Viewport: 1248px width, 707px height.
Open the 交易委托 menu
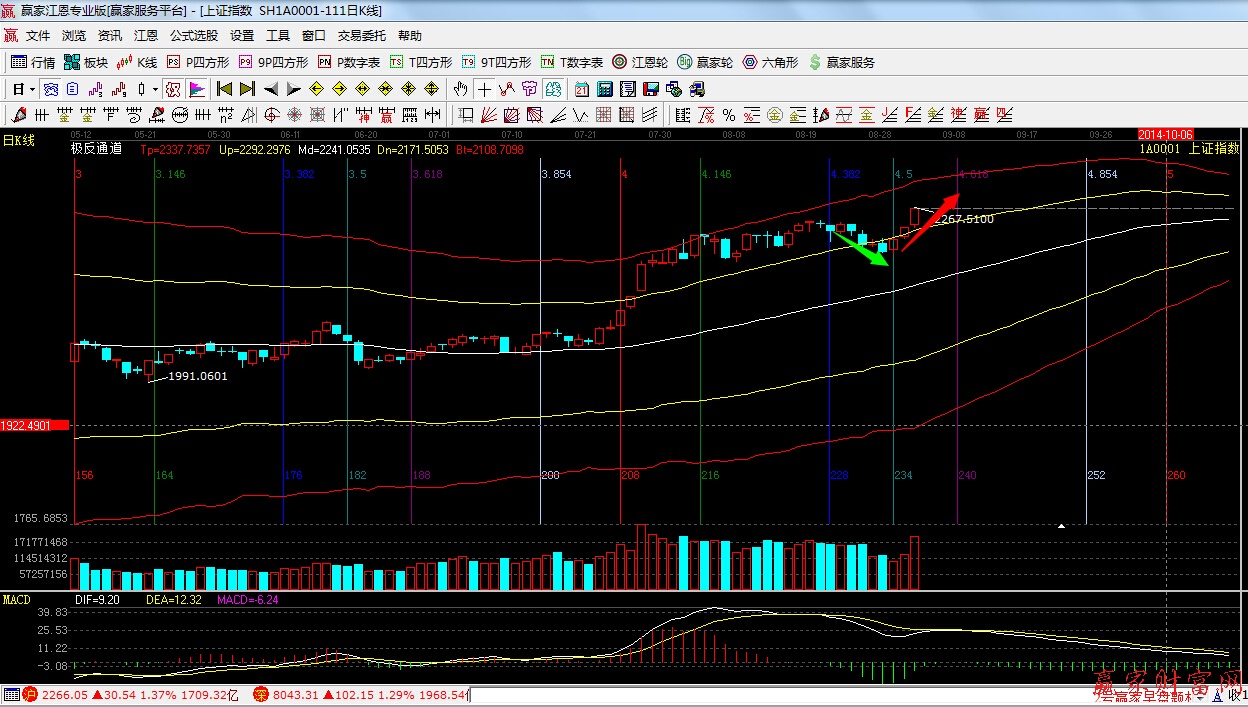pyautogui.click(x=361, y=35)
